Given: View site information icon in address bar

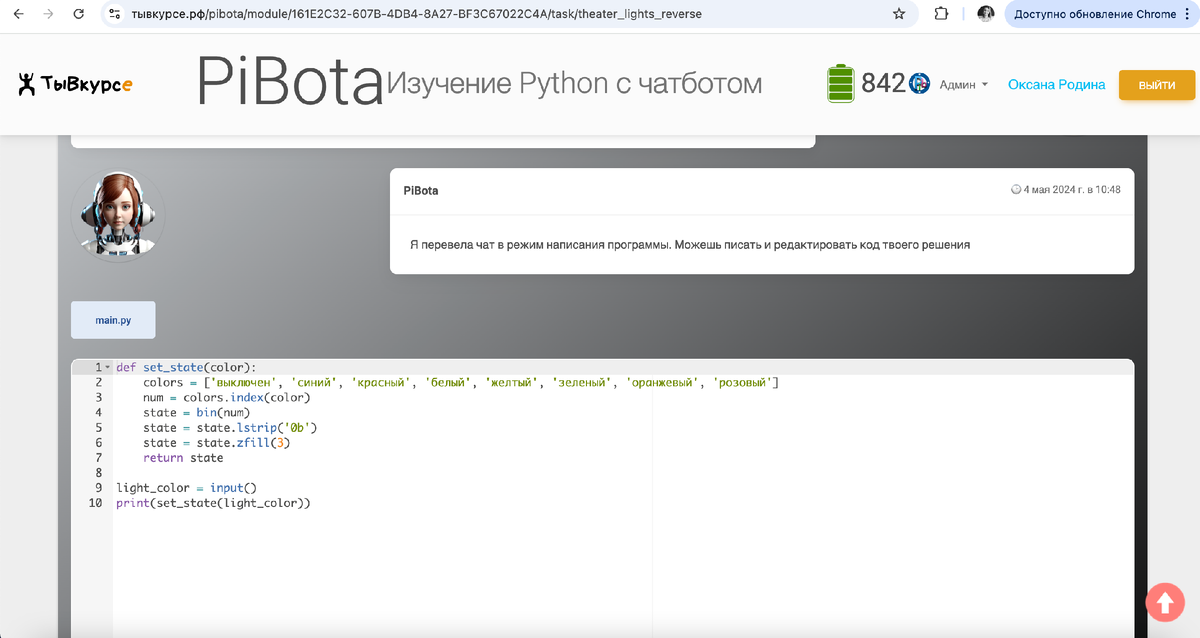Looking at the screenshot, I should 115,14.
